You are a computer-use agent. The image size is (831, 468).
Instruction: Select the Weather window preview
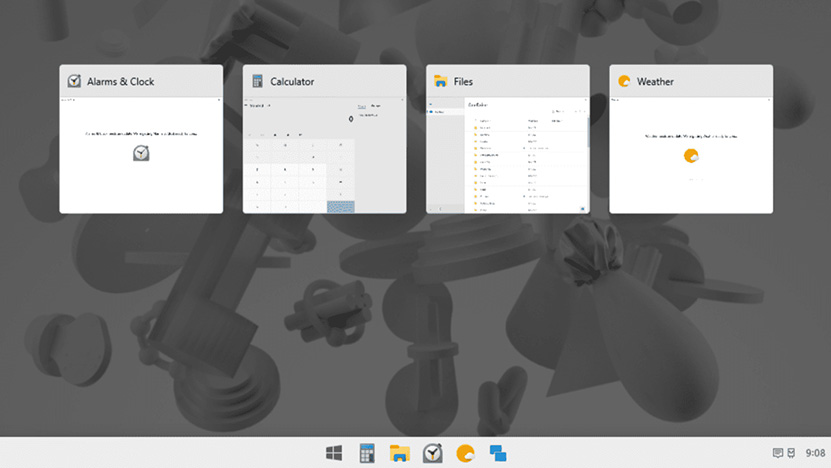691,155
